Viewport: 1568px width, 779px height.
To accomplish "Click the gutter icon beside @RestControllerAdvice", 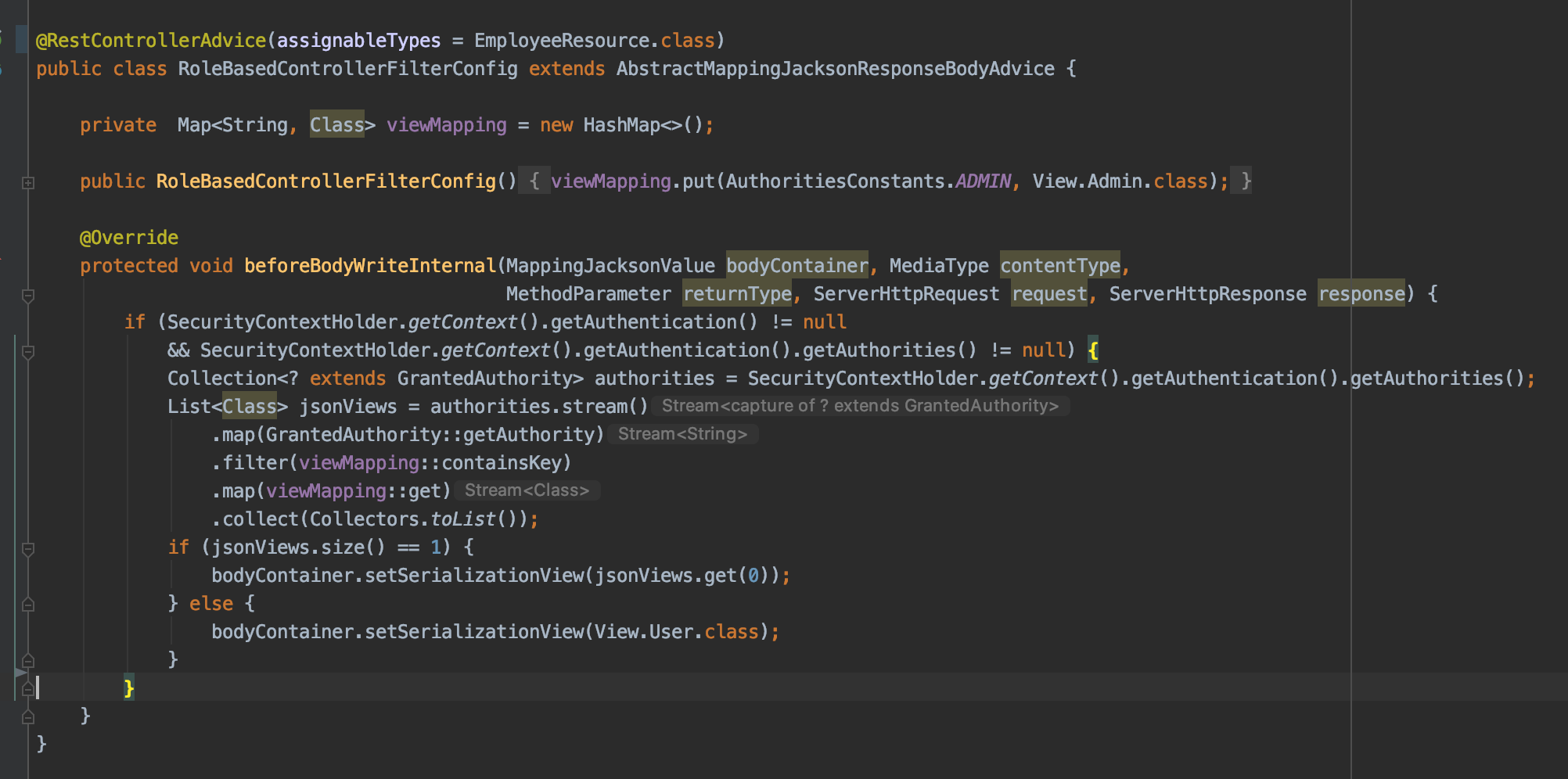I will [2, 39].
